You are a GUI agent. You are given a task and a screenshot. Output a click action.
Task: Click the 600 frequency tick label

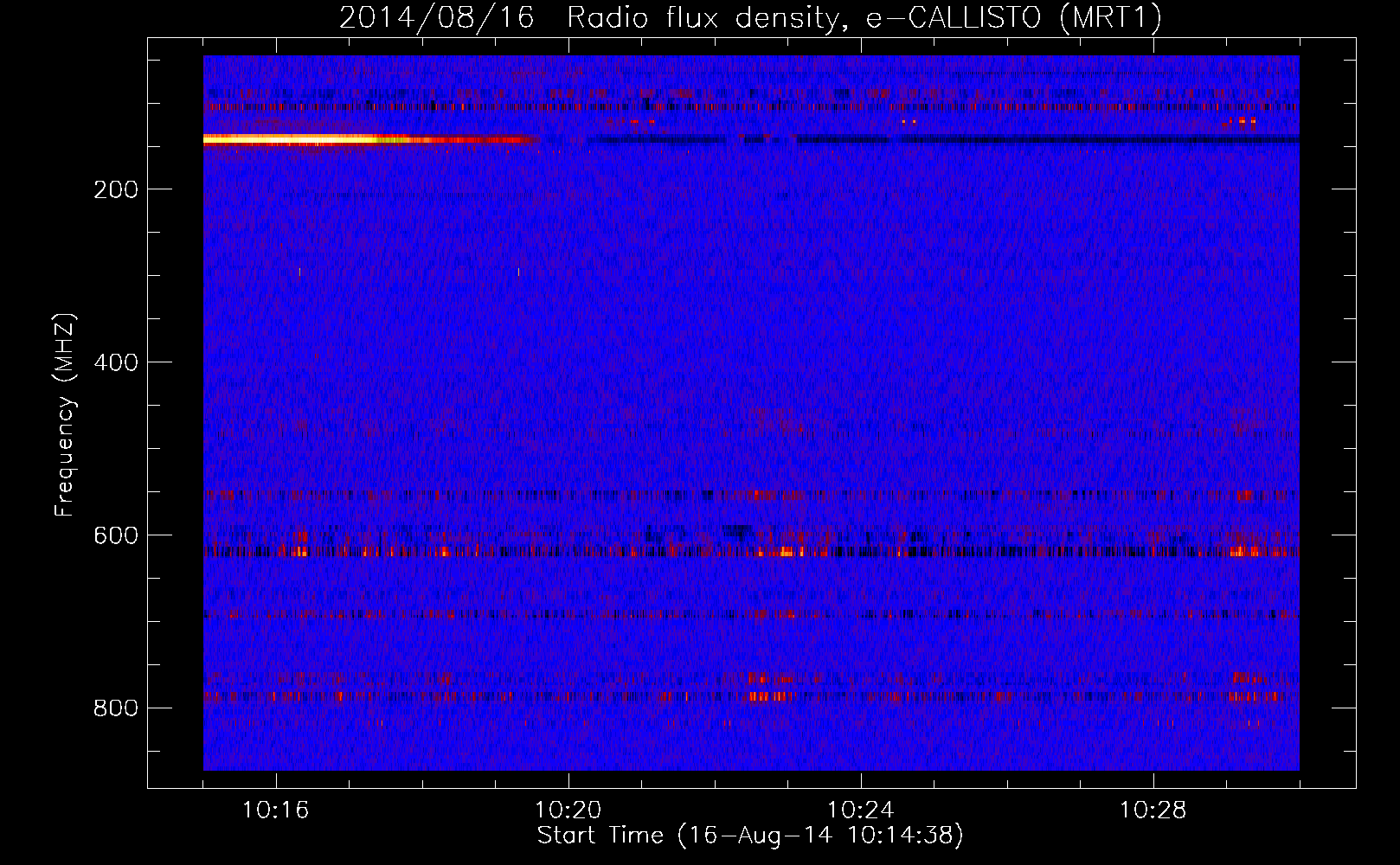point(116,535)
